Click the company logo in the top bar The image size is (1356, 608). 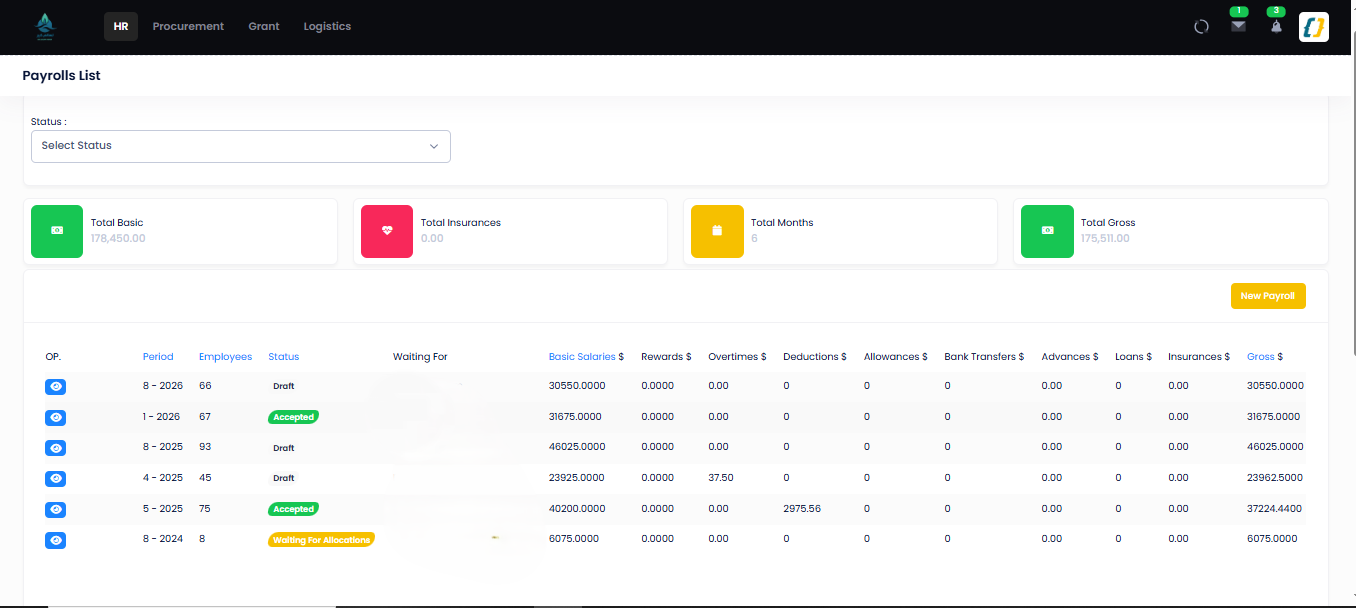(46, 26)
